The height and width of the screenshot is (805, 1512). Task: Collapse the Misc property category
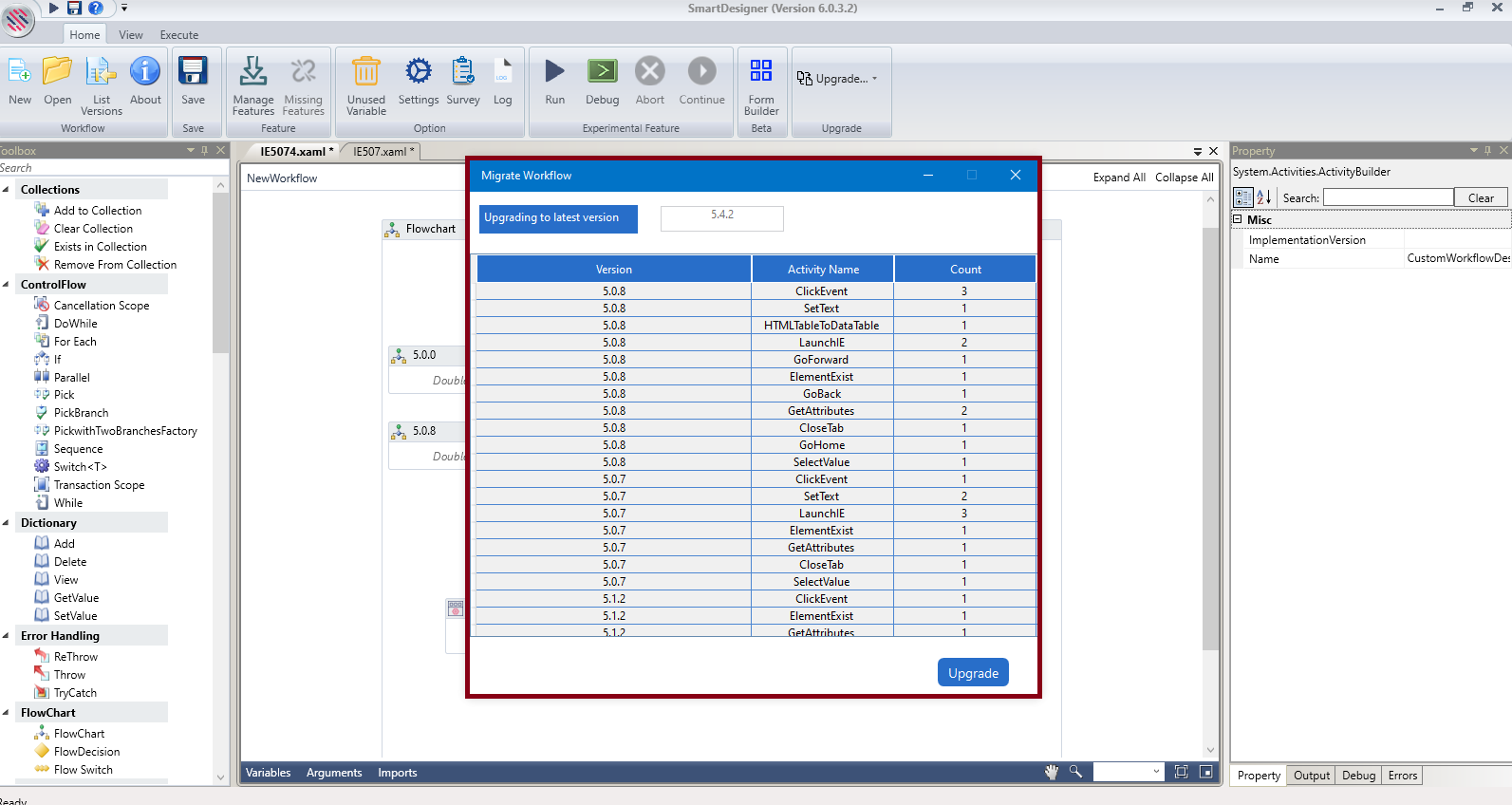[x=1238, y=219]
